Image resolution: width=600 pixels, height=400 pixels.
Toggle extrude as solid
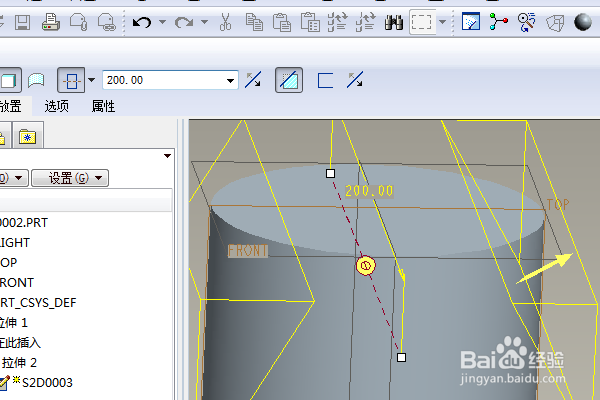tap(8, 81)
